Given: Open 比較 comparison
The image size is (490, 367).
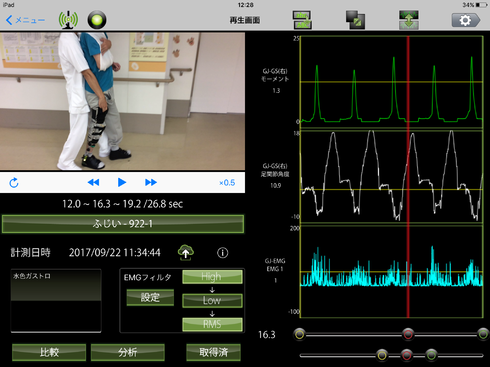Looking at the screenshot, I should point(49,352).
